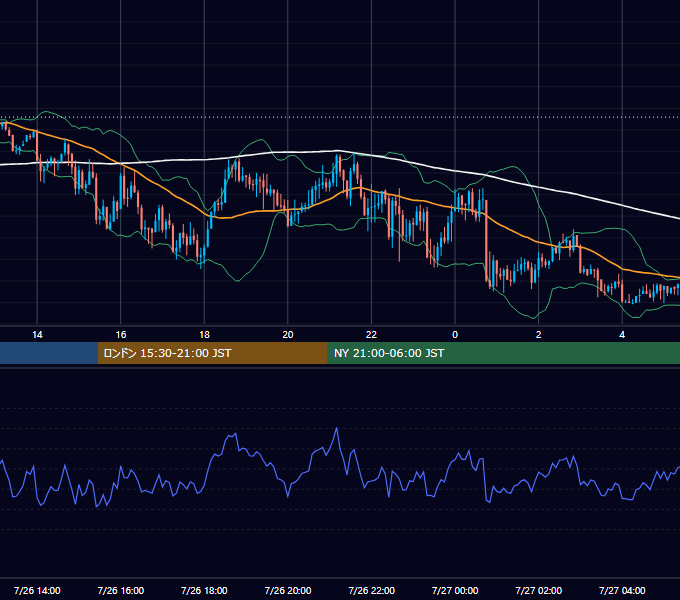Click the 7/26 16:00 time label
This screenshot has width=680, height=600.
121,590
